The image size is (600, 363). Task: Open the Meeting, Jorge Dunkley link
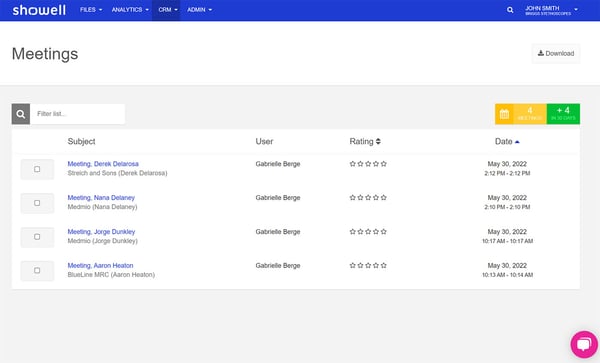coord(101,232)
